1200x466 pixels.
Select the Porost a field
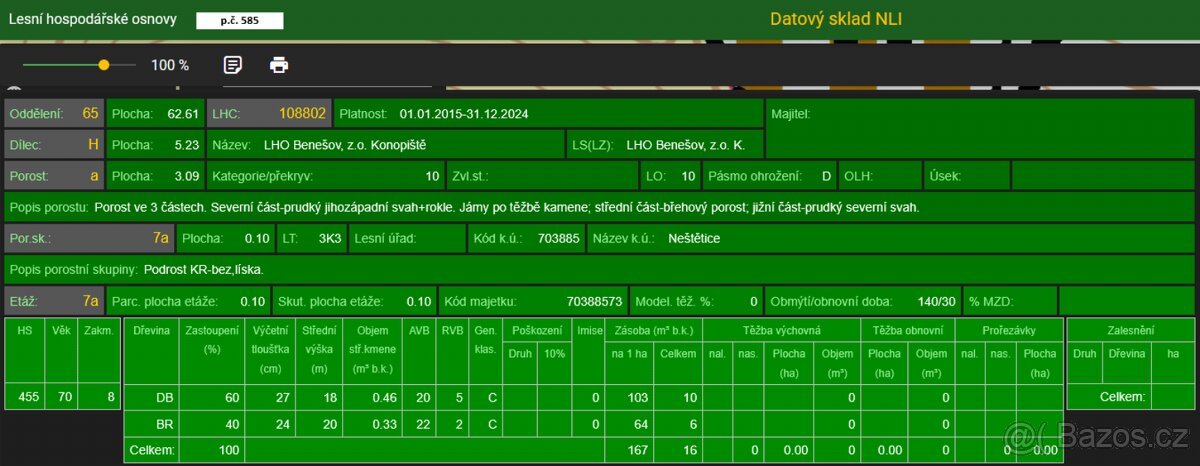click(54, 176)
